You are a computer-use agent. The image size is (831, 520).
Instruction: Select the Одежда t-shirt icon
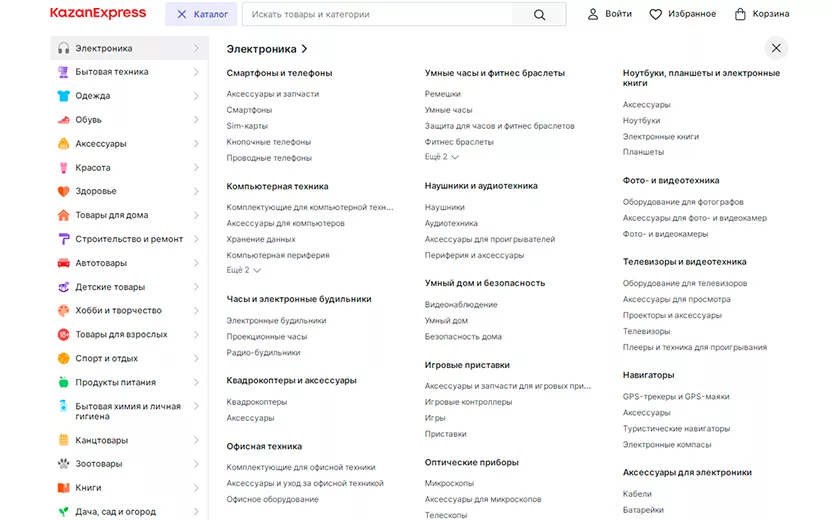coord(64,96)
